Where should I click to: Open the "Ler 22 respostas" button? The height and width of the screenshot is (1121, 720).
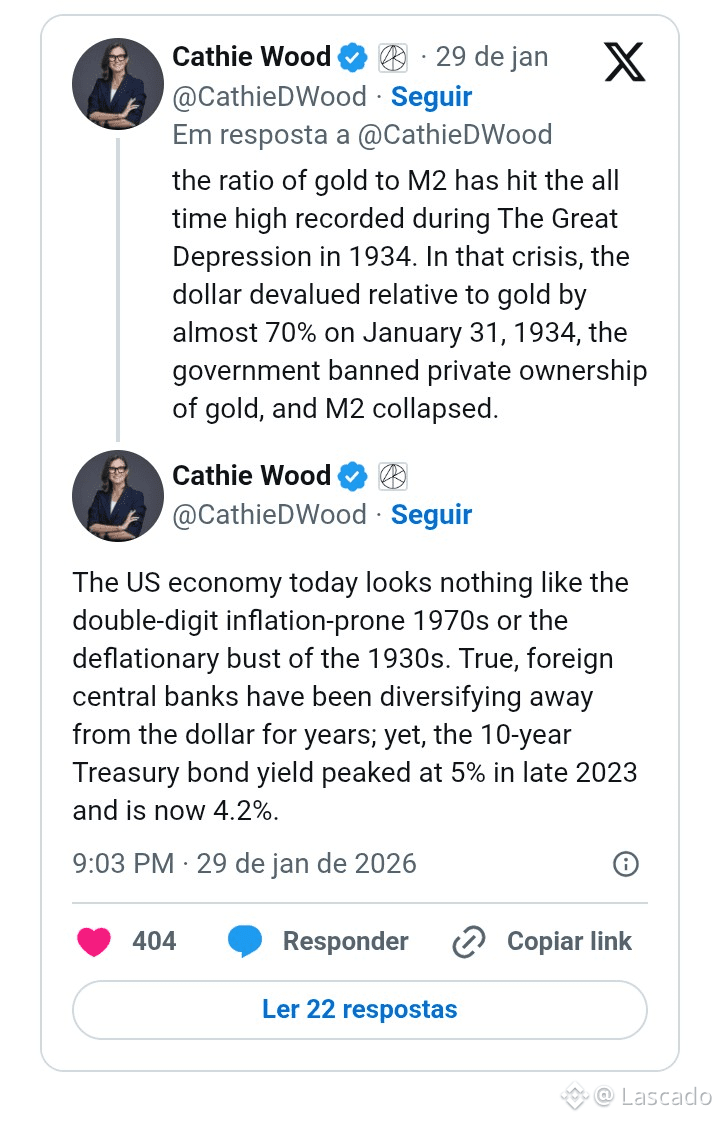(360, 1009)
